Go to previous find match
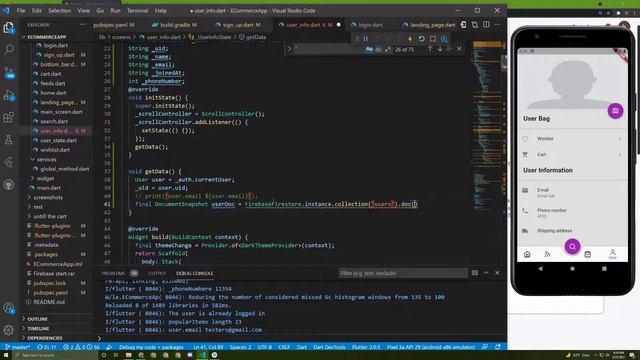The image size is (640, 360). coord(430,49)
